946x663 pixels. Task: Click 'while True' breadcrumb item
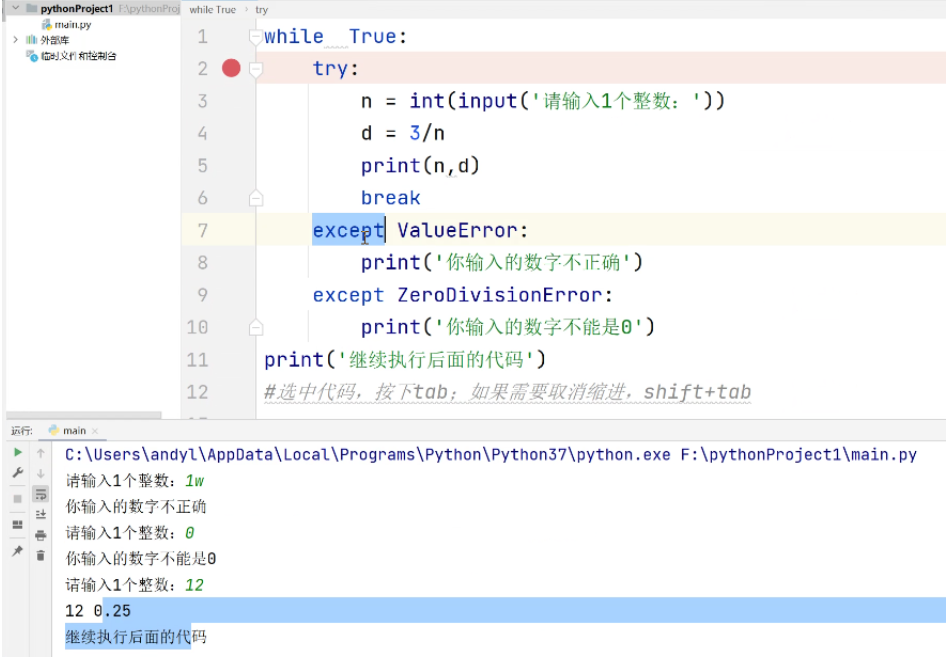[x=212, y=9]
